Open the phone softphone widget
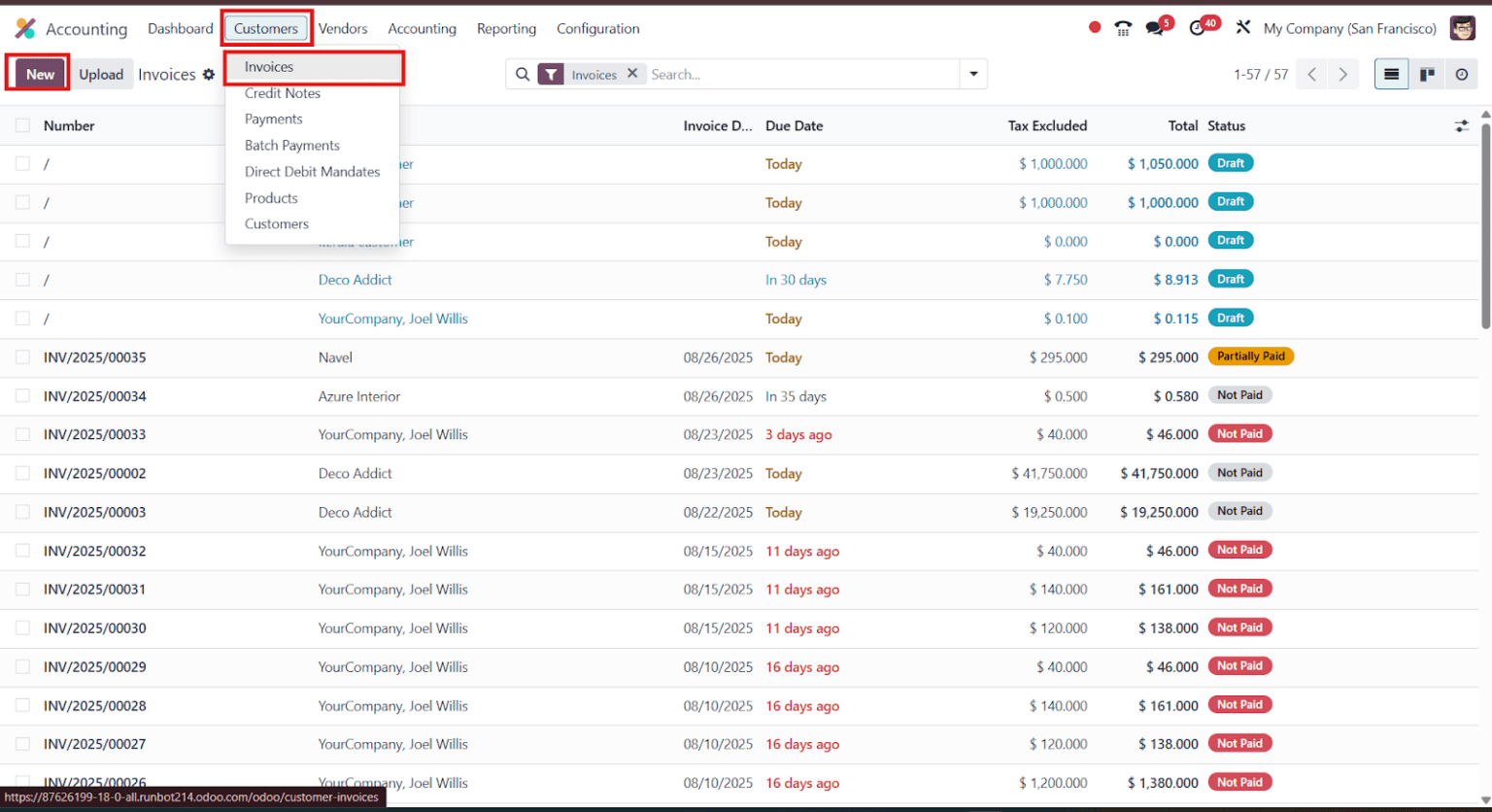The height and width of the screenshot is (812, 1492). pos(1123,27)
